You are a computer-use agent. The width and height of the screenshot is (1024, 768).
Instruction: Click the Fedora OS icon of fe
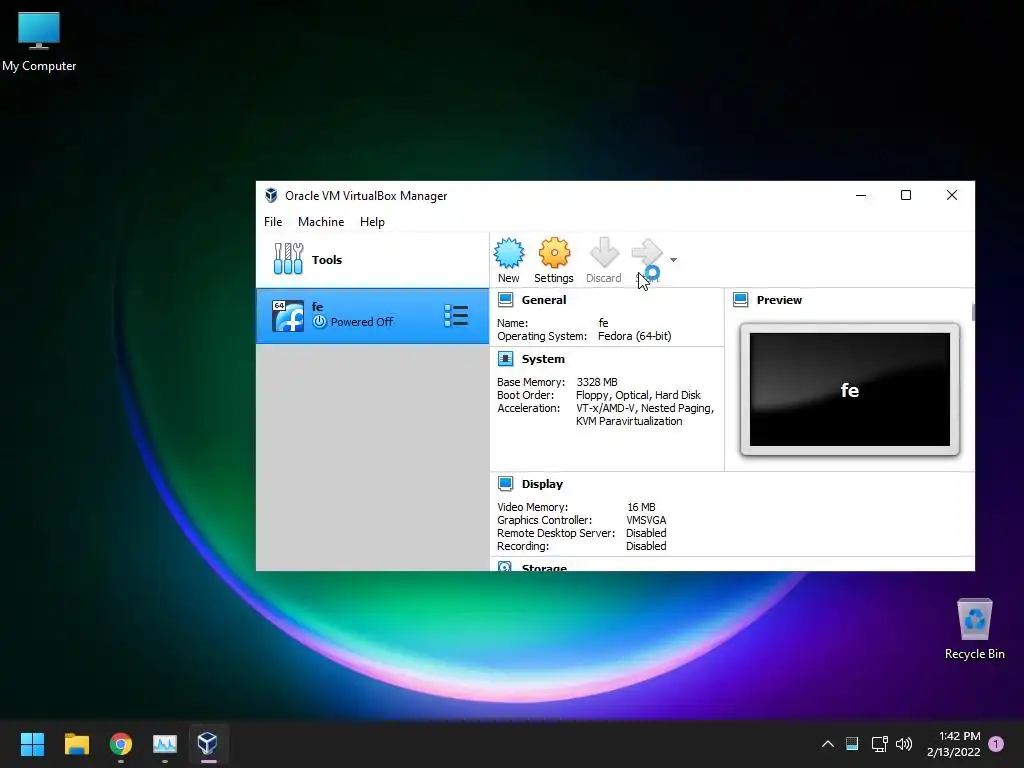(x=288, y=316)
